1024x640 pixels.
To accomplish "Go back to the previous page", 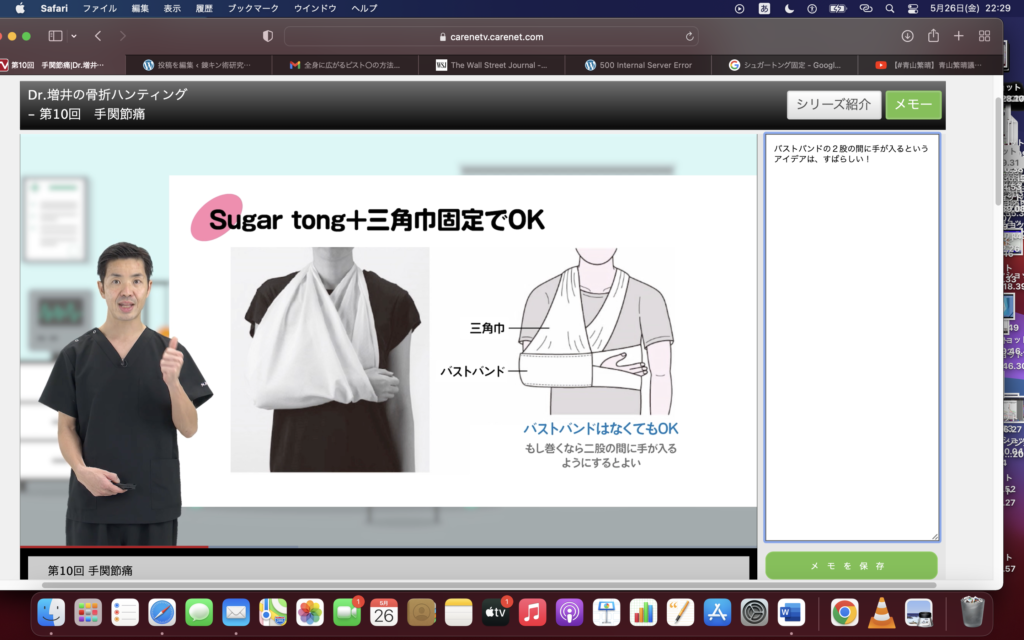I will pyautogui.click(x=98, y=36).
